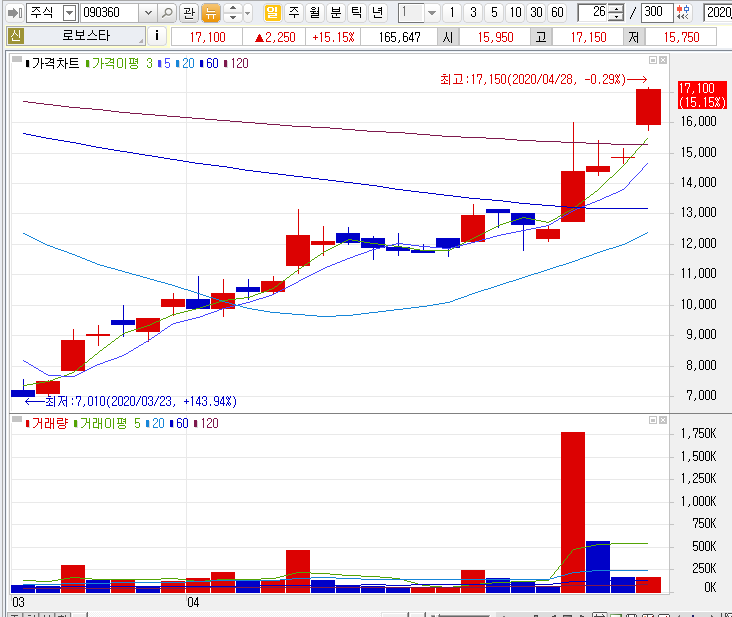Click the arrow link icon beside 주식
732x617 pixels.
tap(15, 13)
